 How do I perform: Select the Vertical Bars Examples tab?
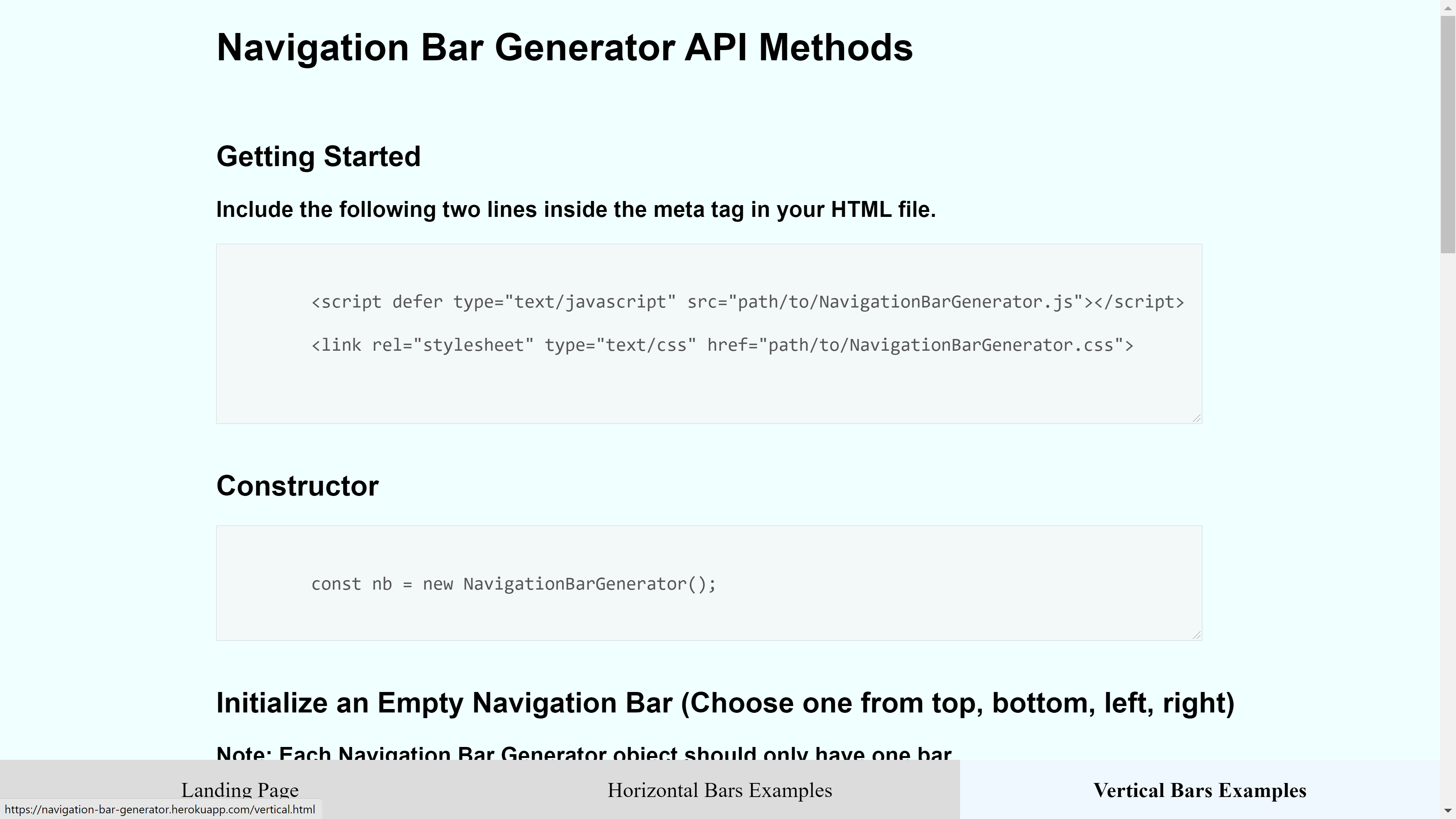[x=1200, y=789]
